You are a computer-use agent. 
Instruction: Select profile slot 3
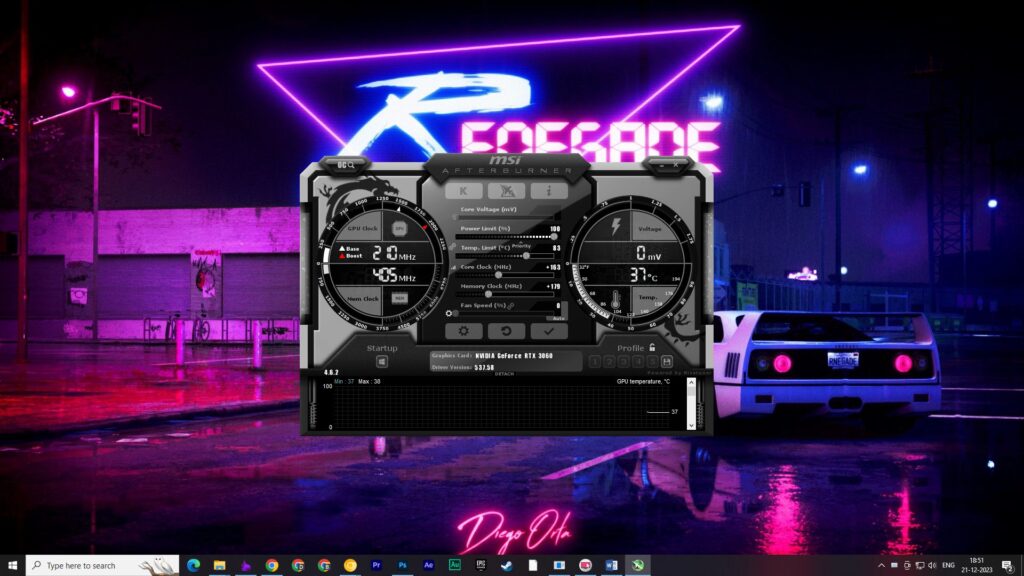[x=624, y=361]
